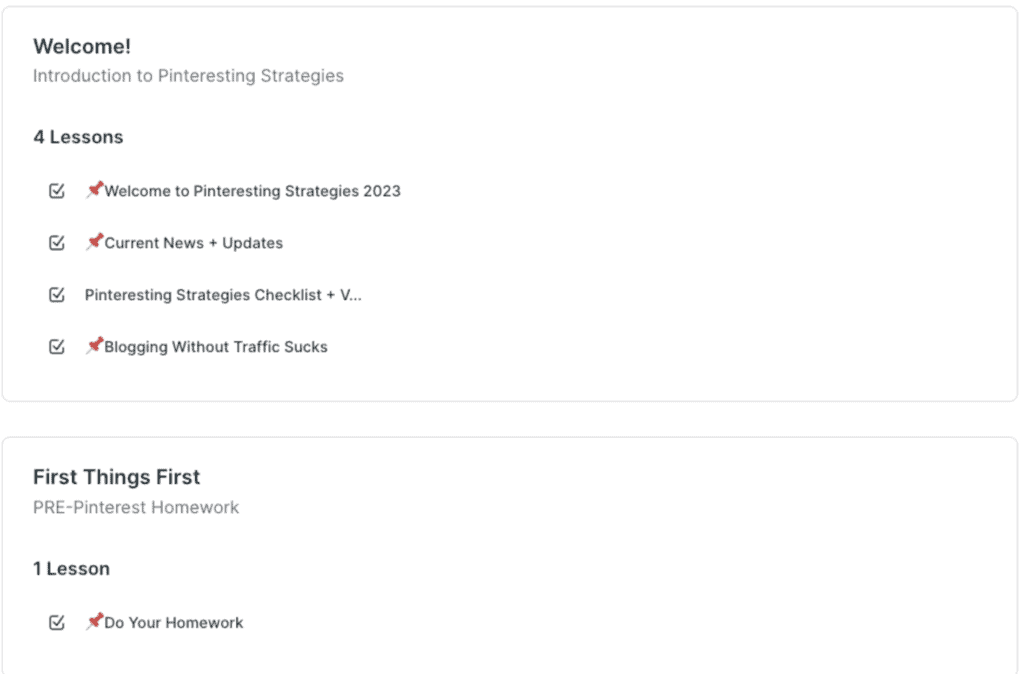Image resolution: width=1024 pixels, height=674 pixels.
Task: Check off Blogging Without Traffic Sucks
Action: pos(57,346)
